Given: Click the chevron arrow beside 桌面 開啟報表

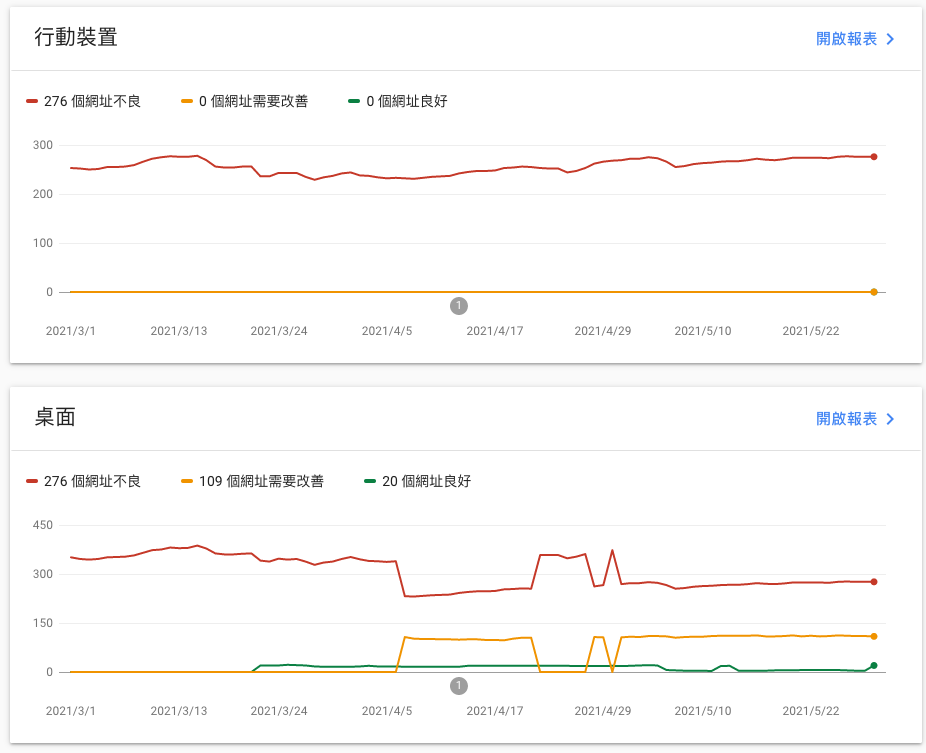Looking at the screenshot, I should click(x=890, y=419).
